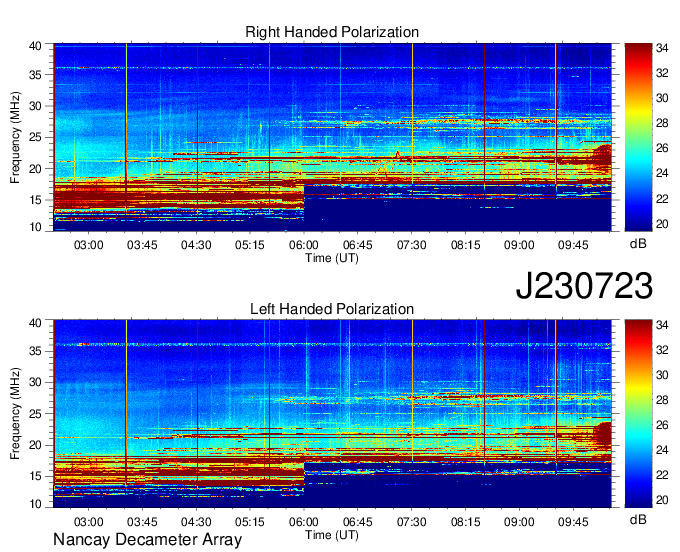Select "06:45" tick on Left Handed time axis
Viewport: 680px width, 552px height.
point(357,522)
